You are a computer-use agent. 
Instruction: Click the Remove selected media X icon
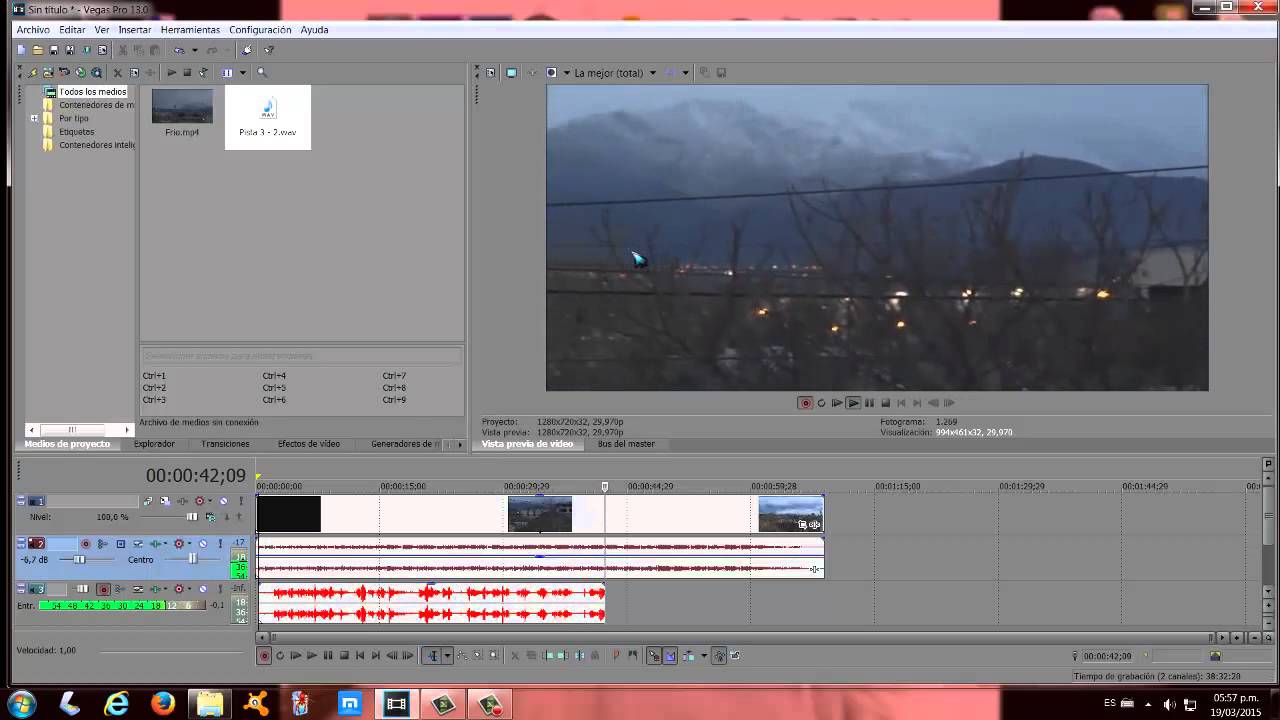118,72
